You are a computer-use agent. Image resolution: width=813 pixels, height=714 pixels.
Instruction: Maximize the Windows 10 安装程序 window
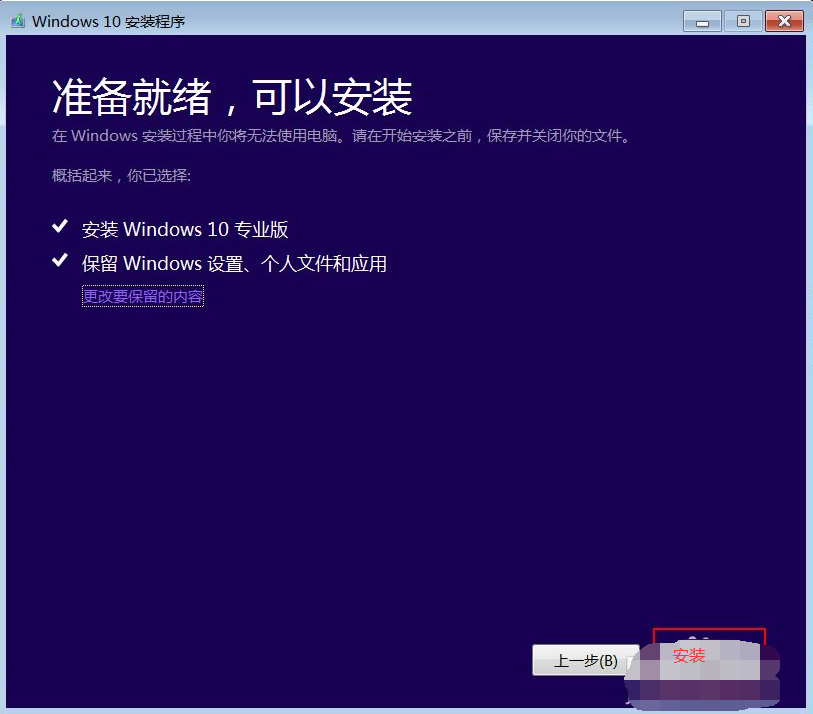(x=743, y=21)
